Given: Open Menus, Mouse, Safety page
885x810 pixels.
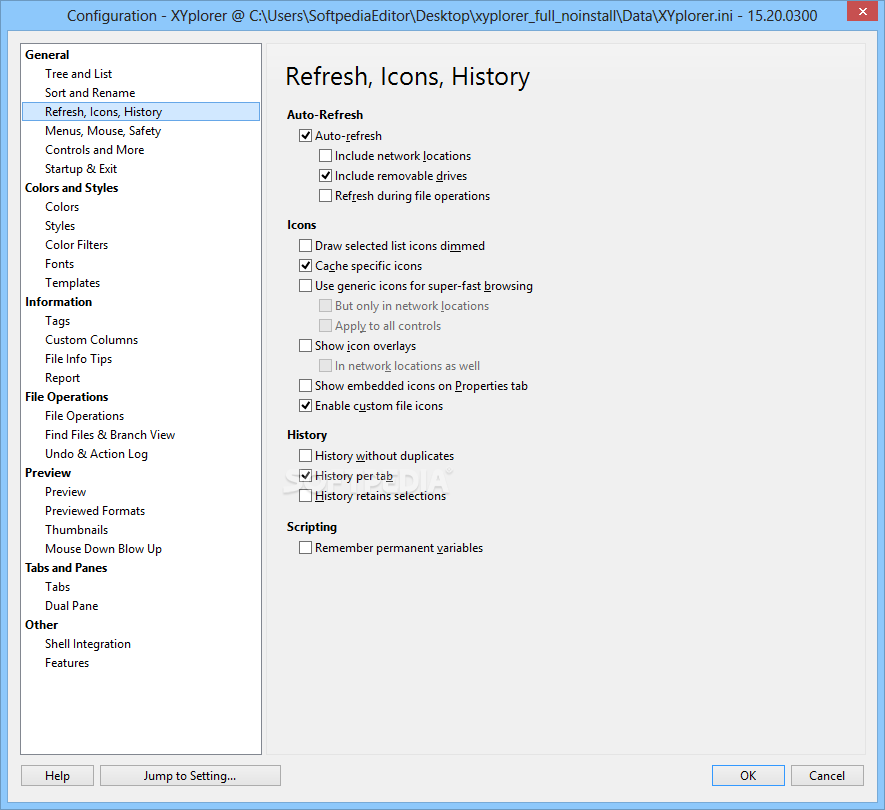Looking at the screenshot, I should (103, 131).
